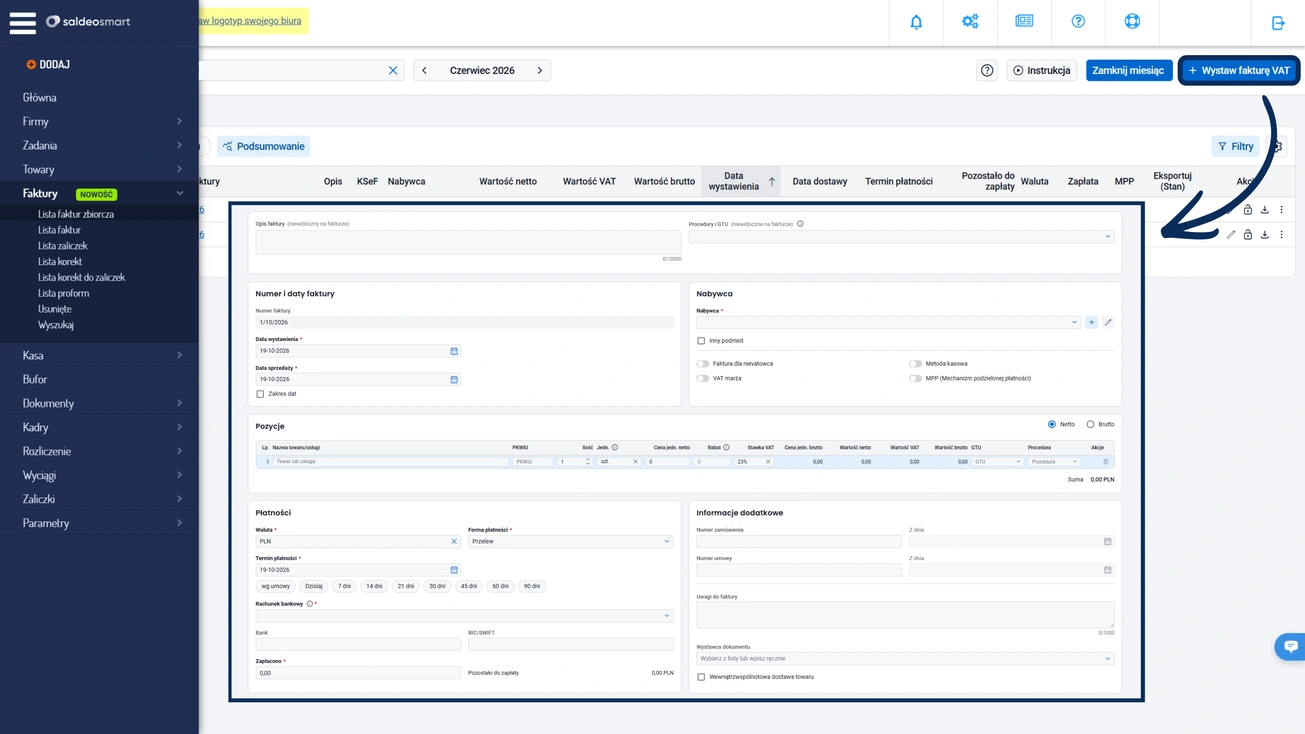Go to the month before Czerwiec 2026
This screenshot has height=734, width=1305.
pyautogui.click(x=424, y=71)
